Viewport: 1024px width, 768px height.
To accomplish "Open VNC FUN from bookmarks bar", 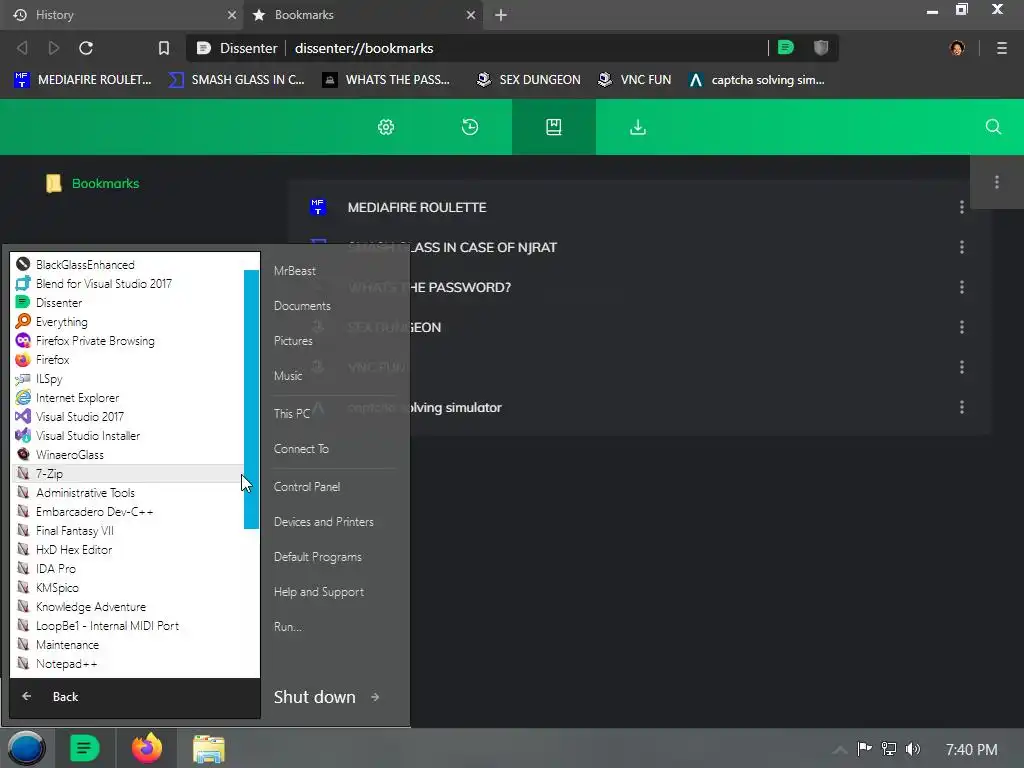I will tap(635, 80).
